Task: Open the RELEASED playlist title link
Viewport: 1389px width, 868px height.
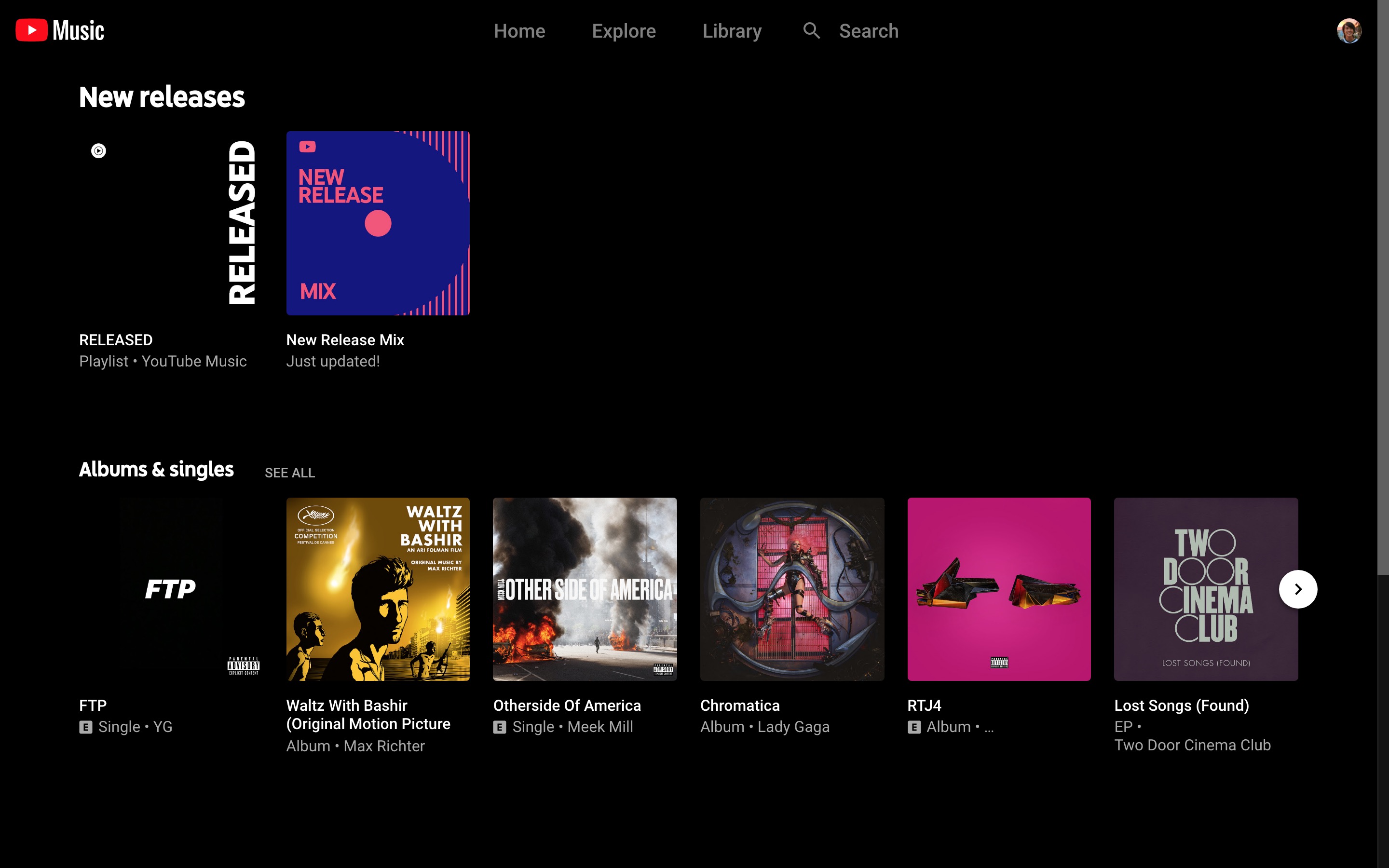Action: coord(115,339)
